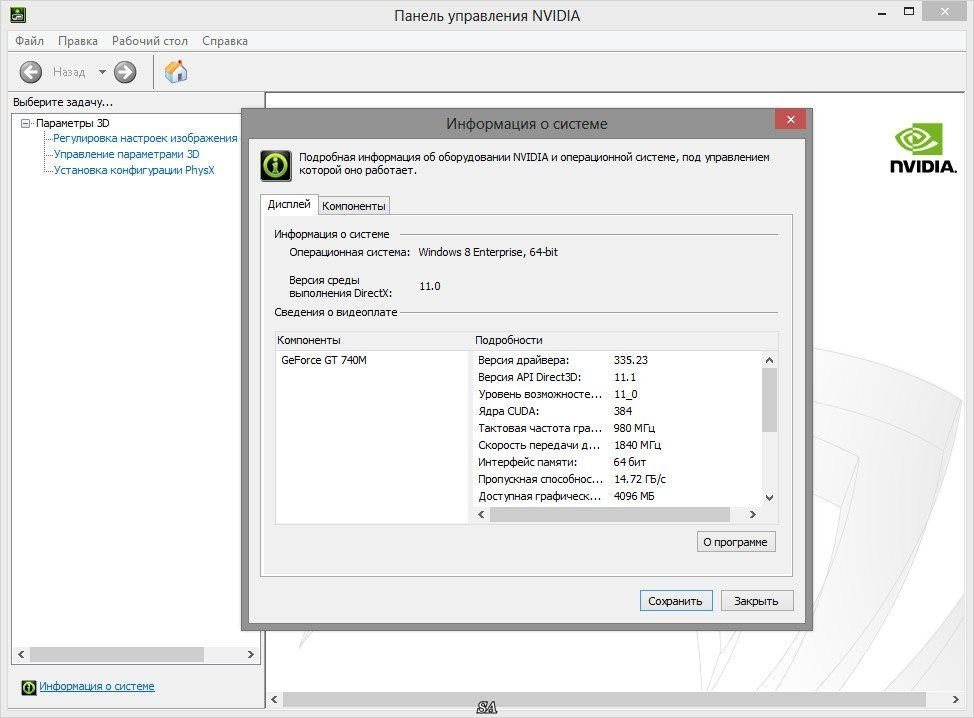
Task: Select GeForce GT 740M in components list
Action: coord(324,360)
